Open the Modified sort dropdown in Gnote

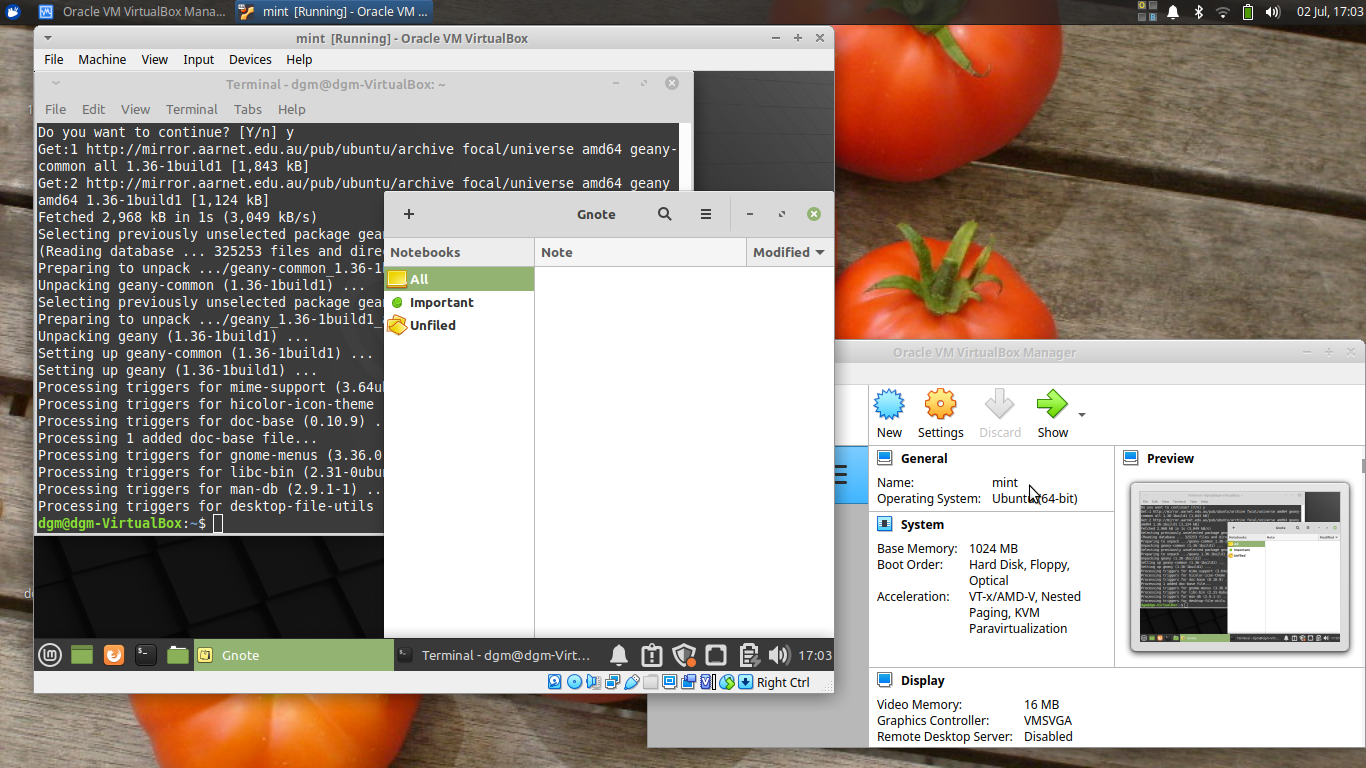789,252
